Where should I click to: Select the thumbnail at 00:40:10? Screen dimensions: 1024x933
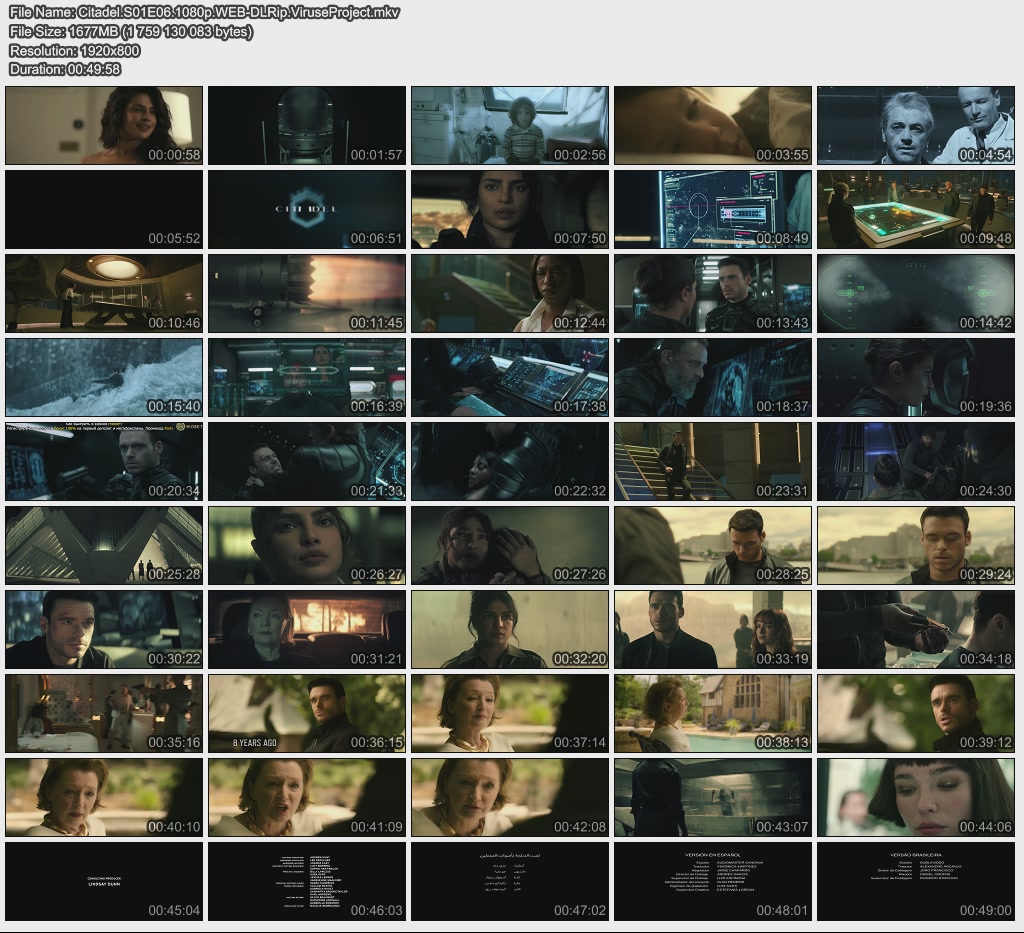(x=104, y=797)
